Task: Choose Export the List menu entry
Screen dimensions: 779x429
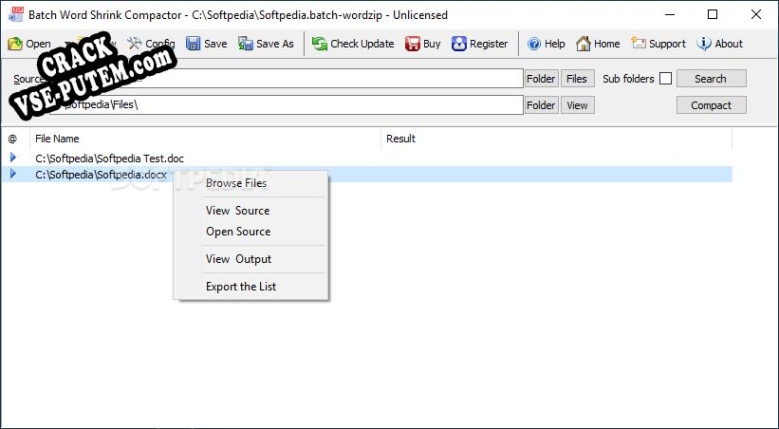Action: click(x=251, y=286)
